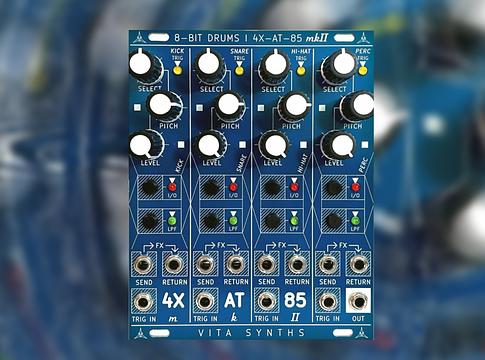
Task: Click the Hi-Hat LEVEL knob
Action: [274, 145]
